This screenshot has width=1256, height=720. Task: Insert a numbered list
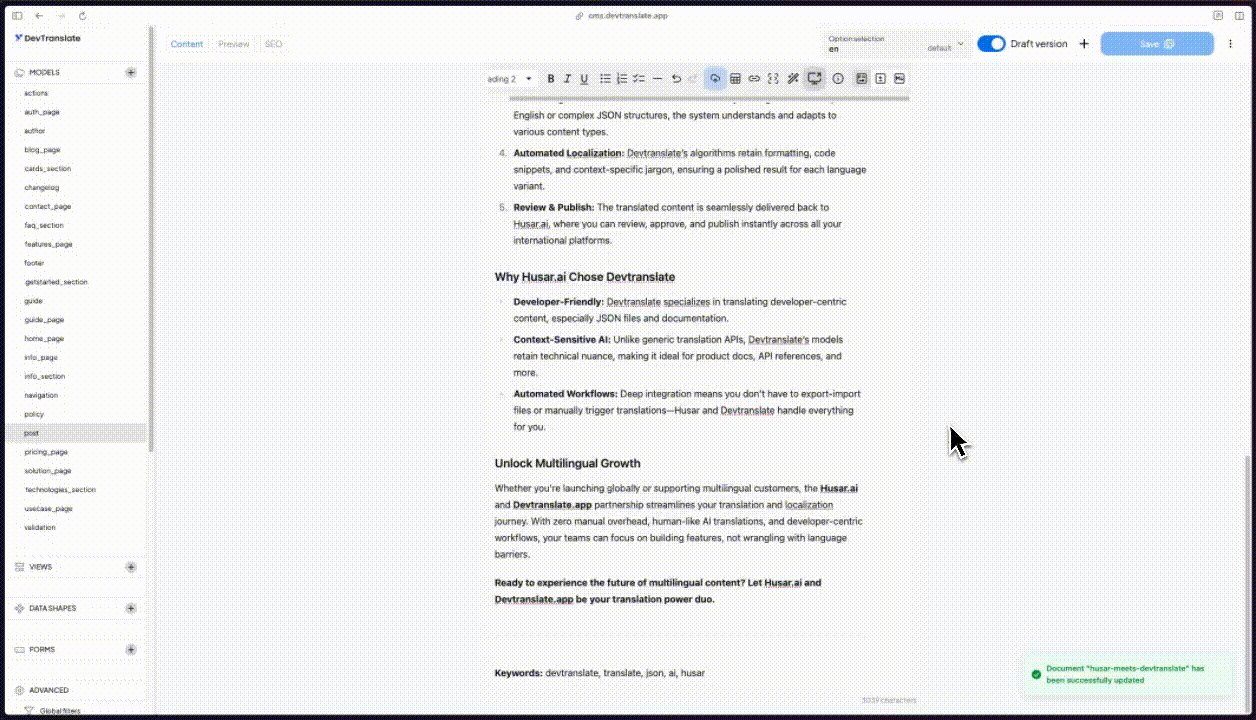622,79
